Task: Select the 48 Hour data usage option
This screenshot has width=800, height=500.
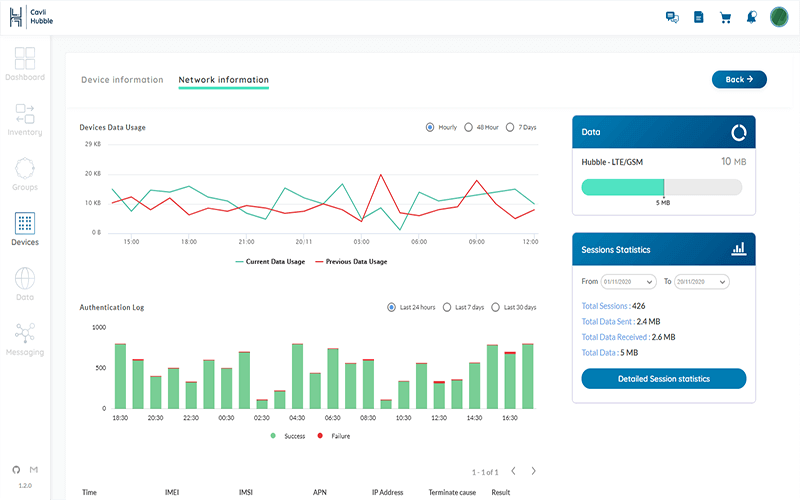Action: click(x=468, y=127)
